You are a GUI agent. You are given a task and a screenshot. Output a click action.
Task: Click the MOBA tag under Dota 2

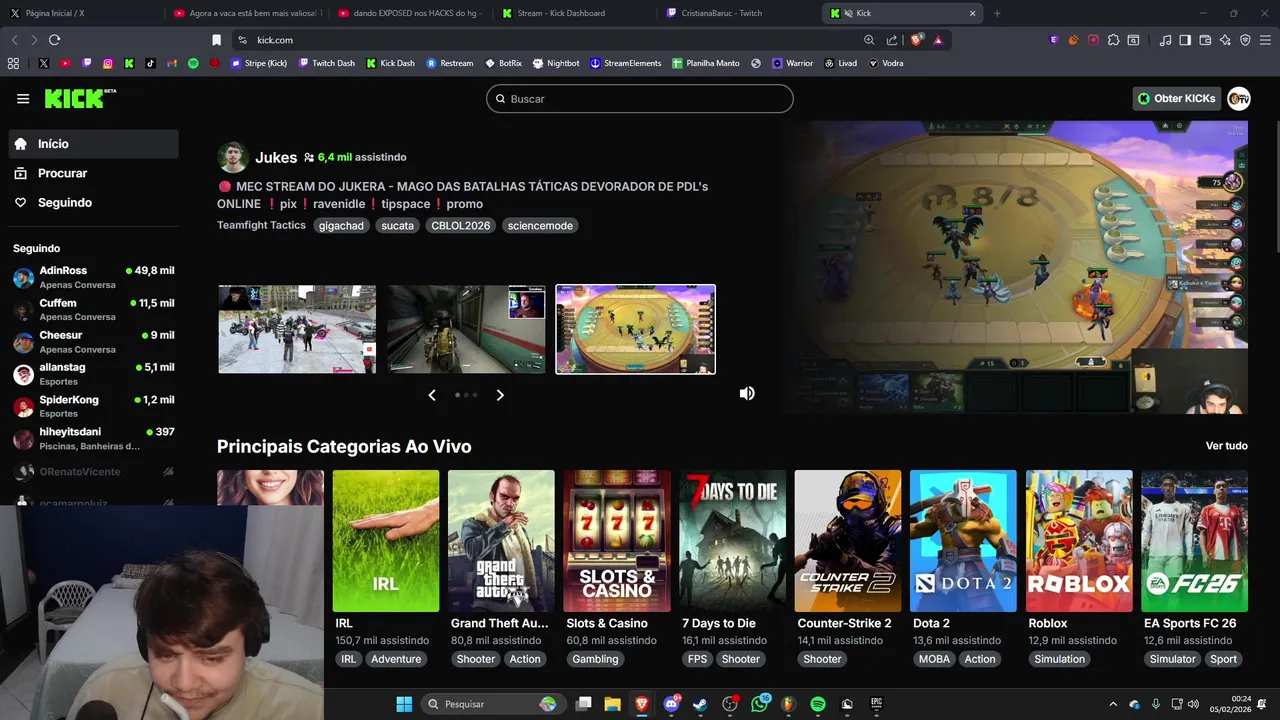[x=935, y=659]
